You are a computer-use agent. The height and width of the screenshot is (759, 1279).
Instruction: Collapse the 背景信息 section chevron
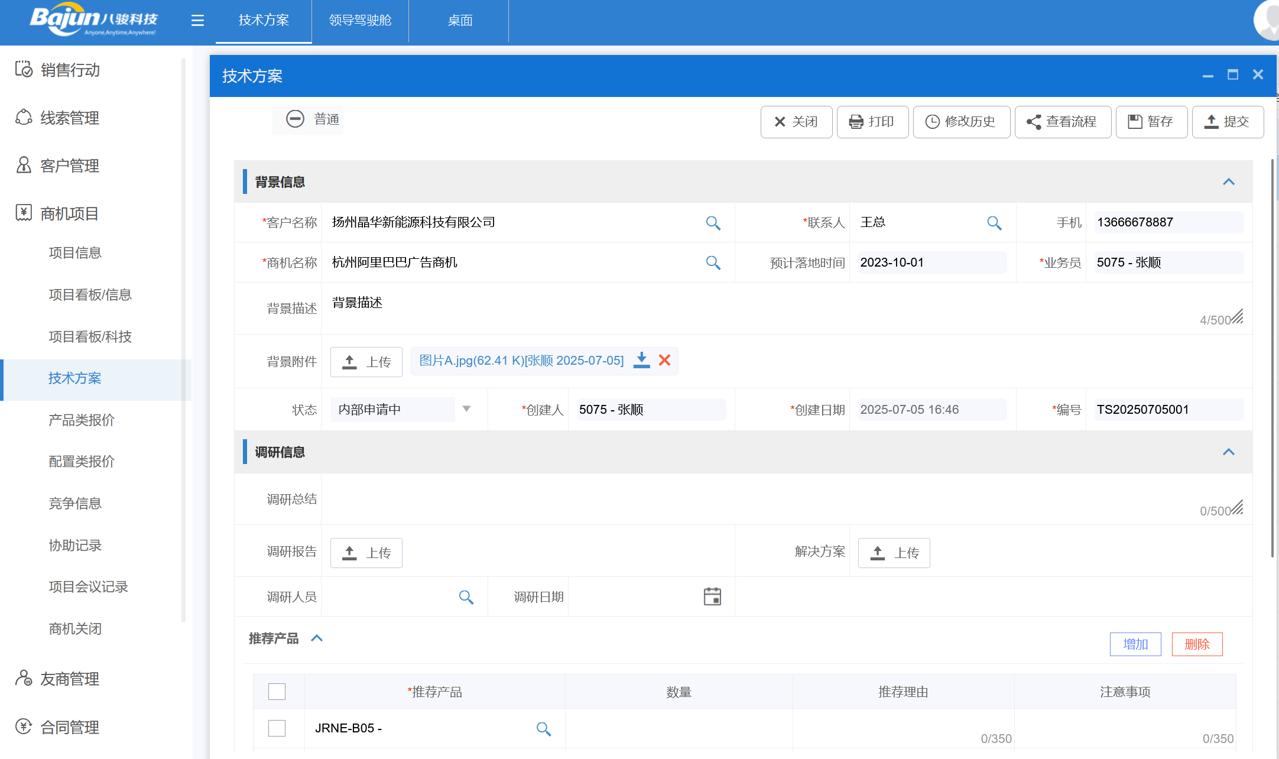tap(1229, 182)
